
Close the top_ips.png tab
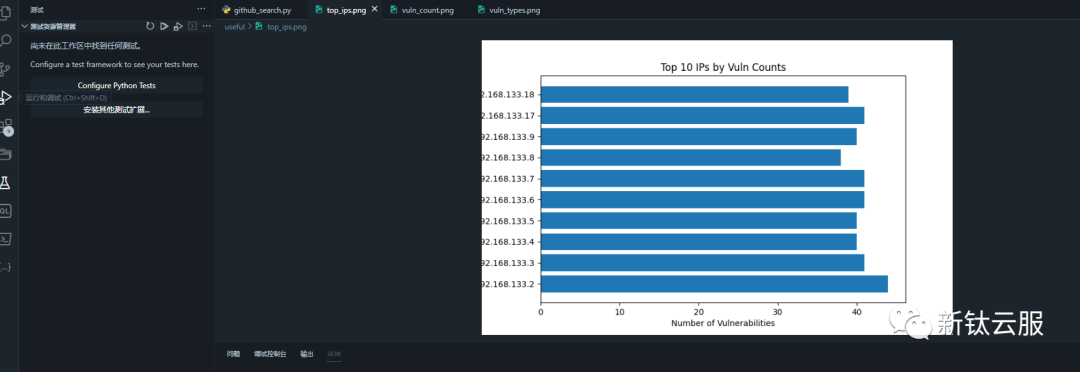375,10
